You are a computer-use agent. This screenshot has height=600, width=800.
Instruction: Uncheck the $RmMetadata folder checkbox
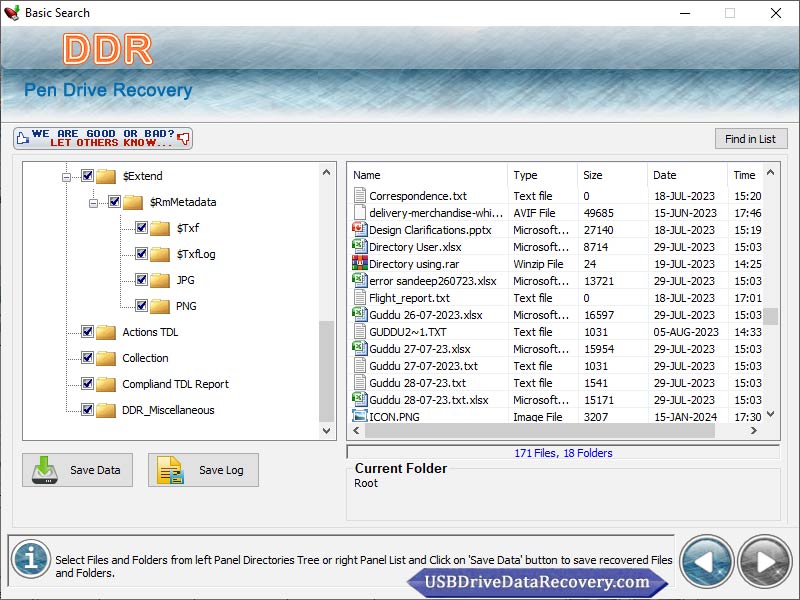tap(114, 202)
